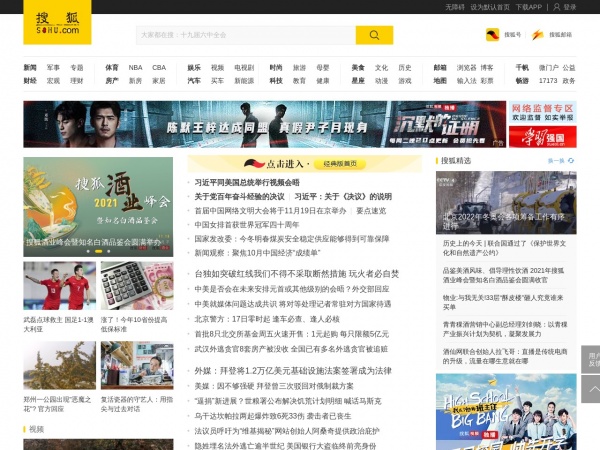The height and width of the screenshot is (450, 600).
Task: Click 下载APP link
Action: coord(528,7)
